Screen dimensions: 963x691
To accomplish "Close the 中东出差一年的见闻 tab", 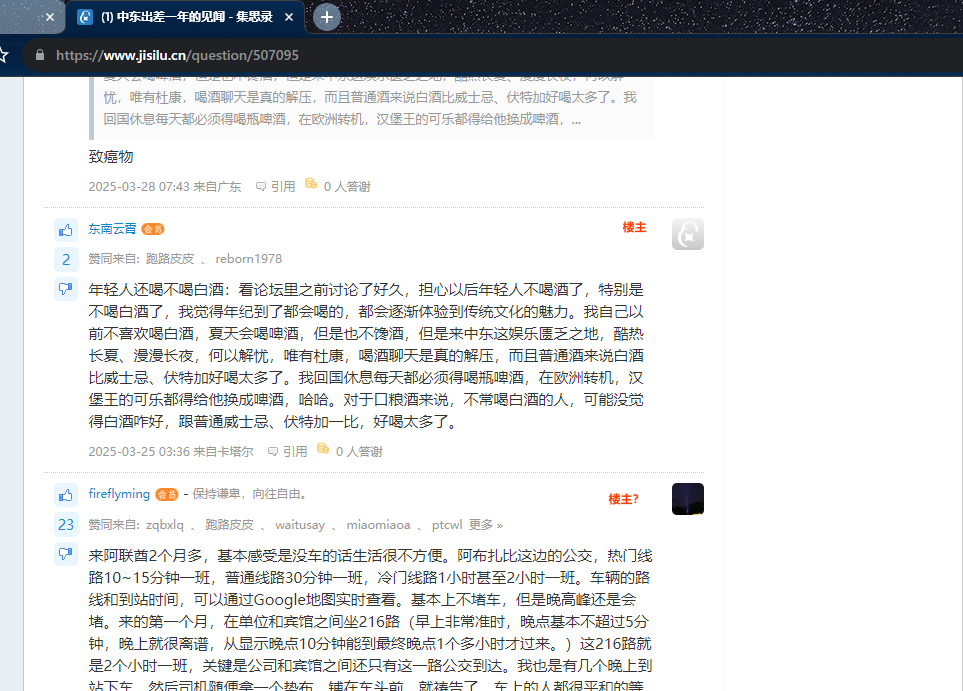I will tap(289, 17).
